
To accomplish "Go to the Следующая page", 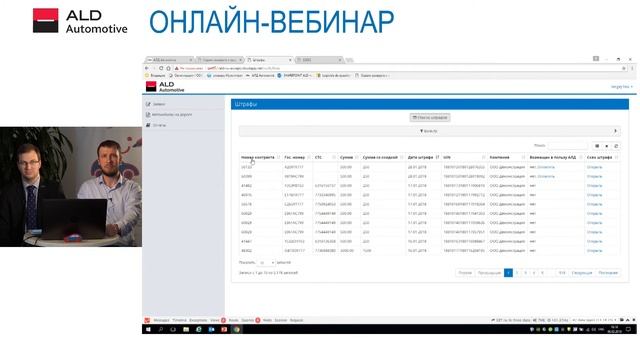I will [582, 273].
